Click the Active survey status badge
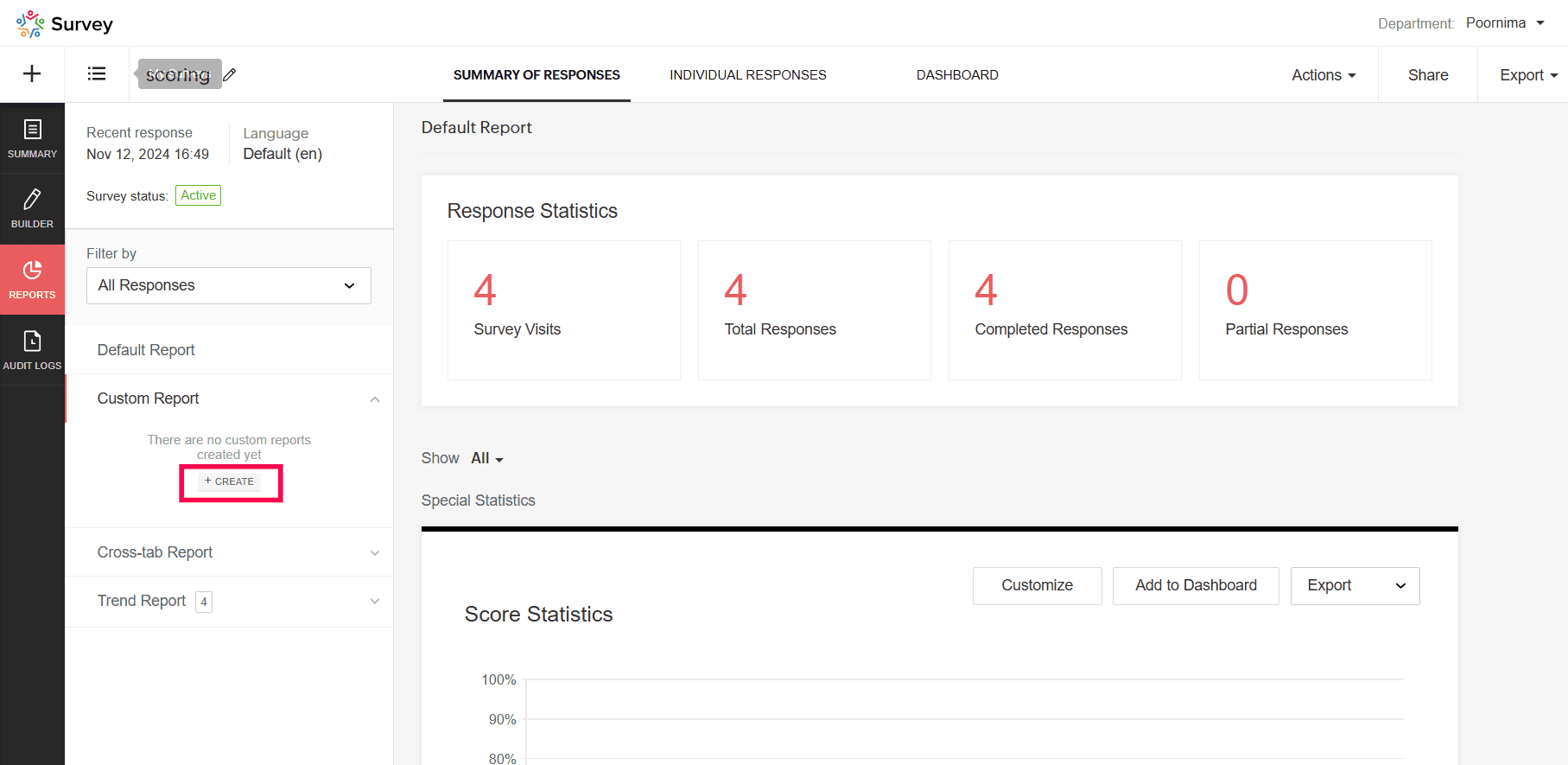This screenshot has width=1568, height=765. (199, 195)
